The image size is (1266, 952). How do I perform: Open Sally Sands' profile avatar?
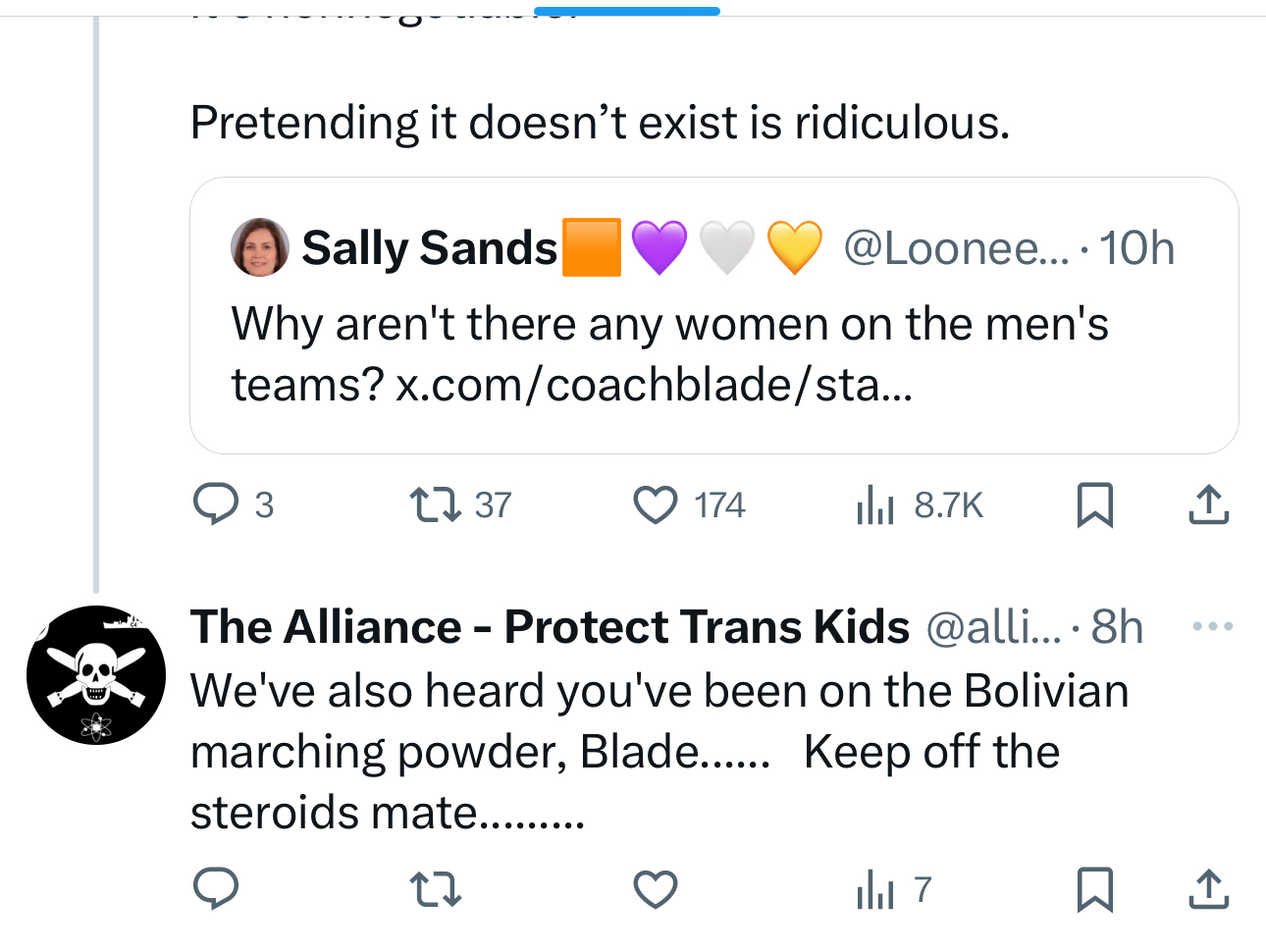tap(260, 247)
